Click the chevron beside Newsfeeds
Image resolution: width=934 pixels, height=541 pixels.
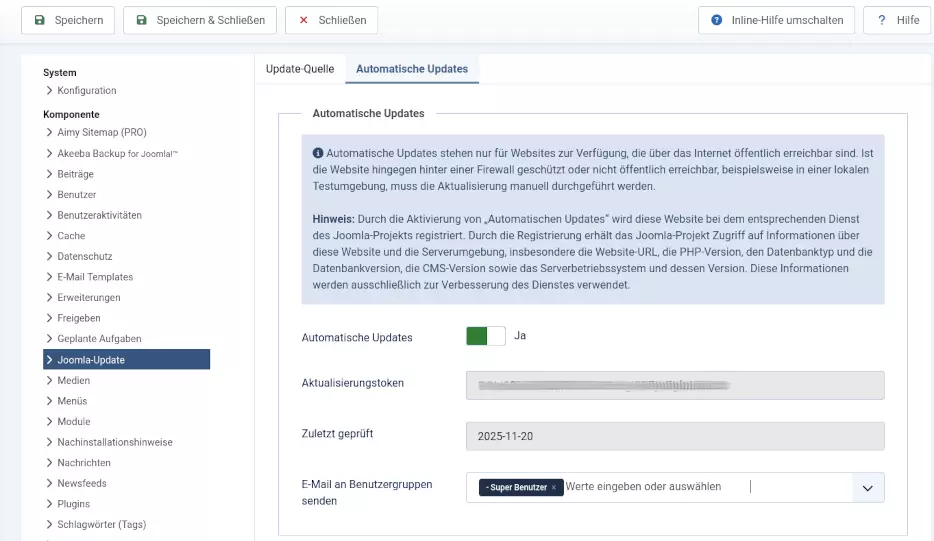[49, 483]
